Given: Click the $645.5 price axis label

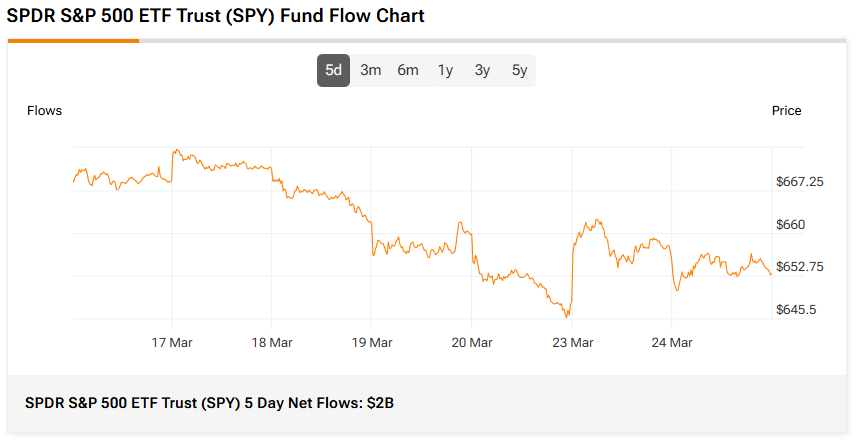Looking at the screenshot, I should pos(796,310).
